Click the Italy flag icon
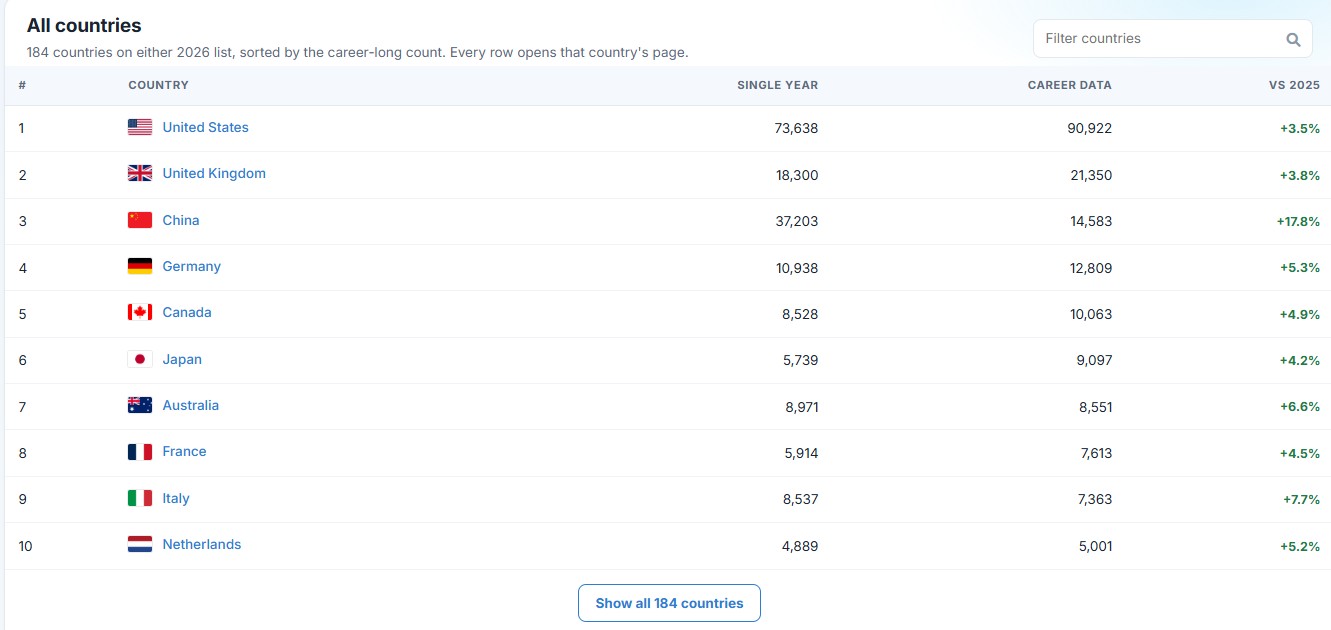Screen dimensions: 1331x630 pyautogui.click(x=140, y=498)
